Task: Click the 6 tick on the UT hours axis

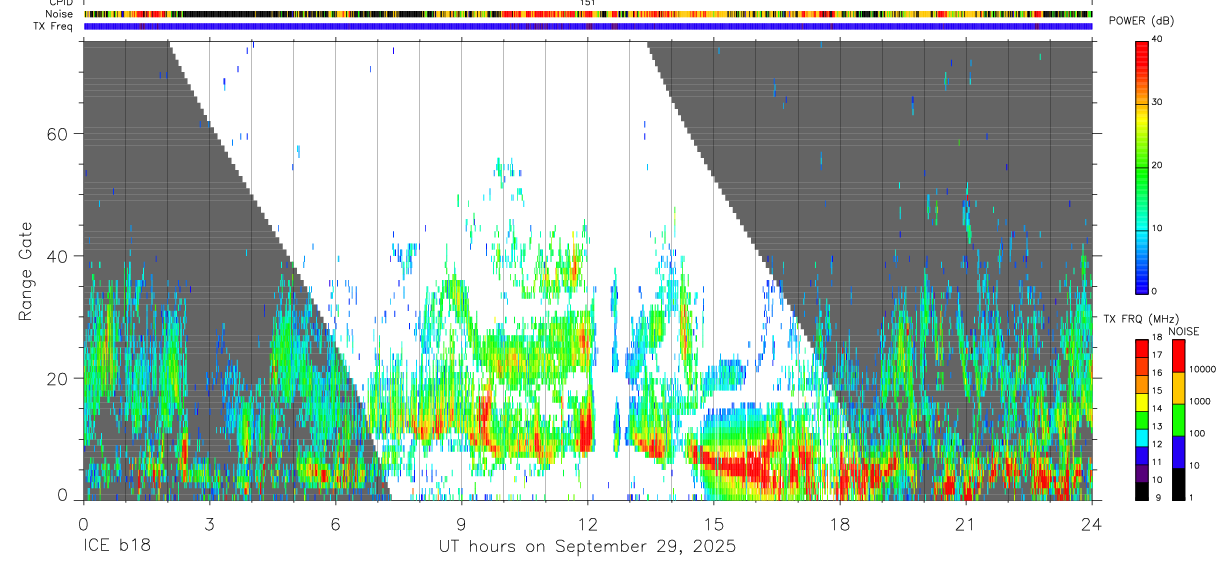Action: [x=335, y=523]
